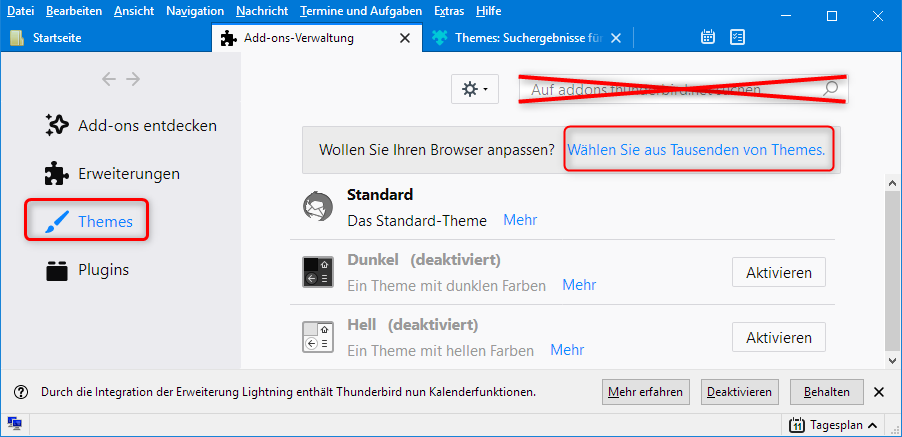
Task: Click the Startseite folder icon
Action: point(17,39)
